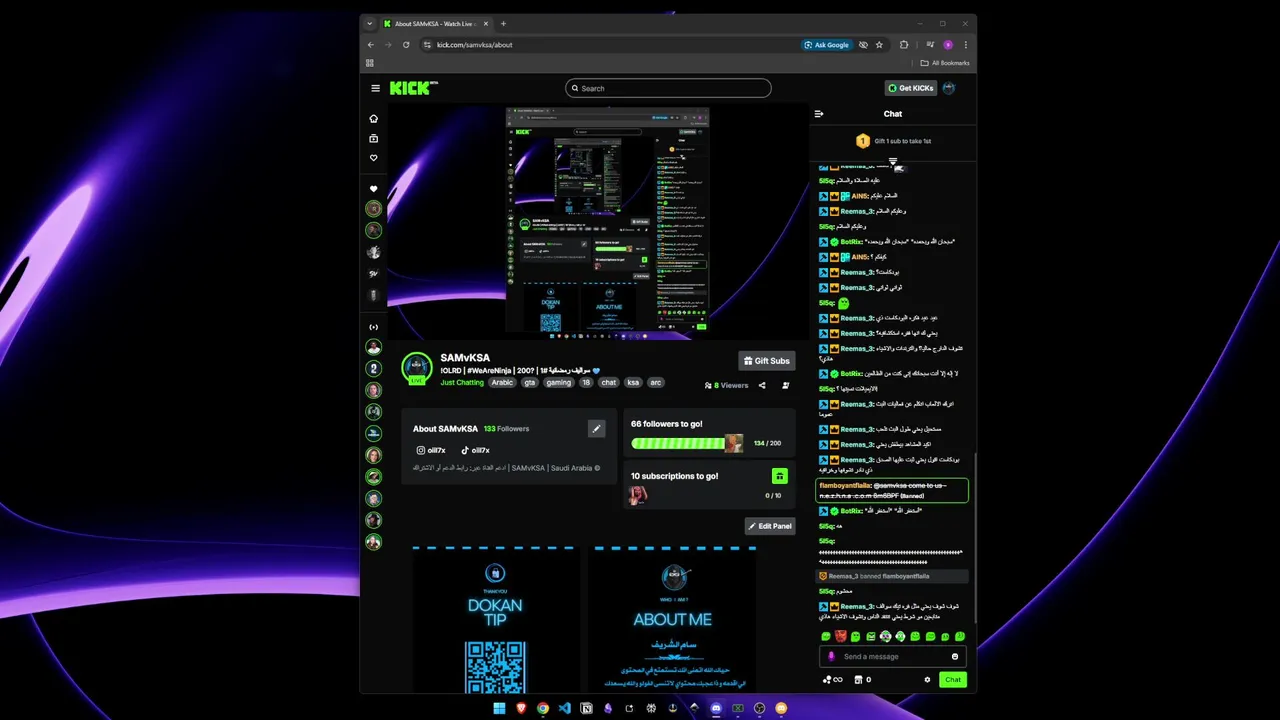Viewport: 1280px width, 720px height.
Task: Open Chrome's three-dot menu
Action: [x=965, y=44]
